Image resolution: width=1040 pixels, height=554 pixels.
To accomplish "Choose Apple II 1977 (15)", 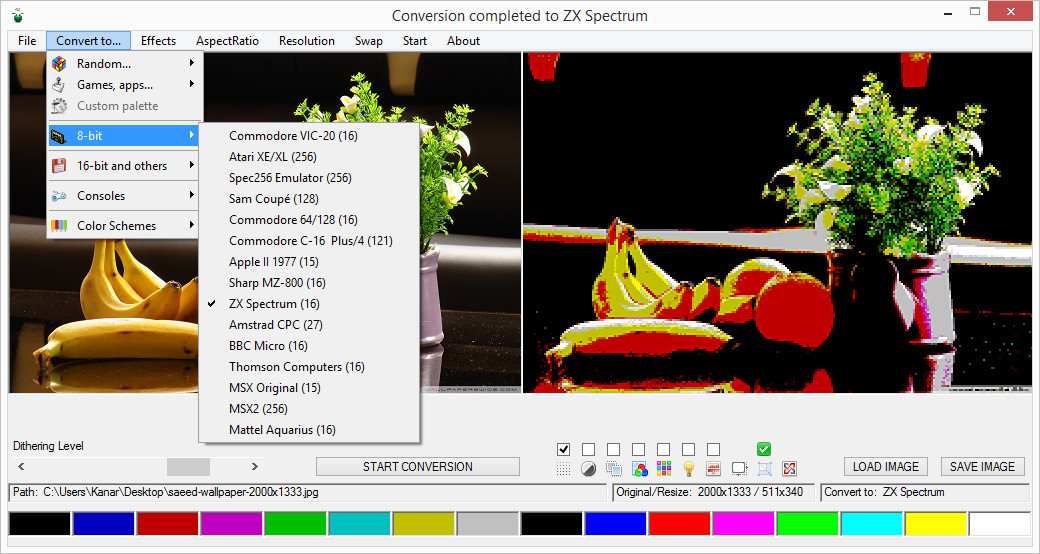I will click(x=309, y=262).
